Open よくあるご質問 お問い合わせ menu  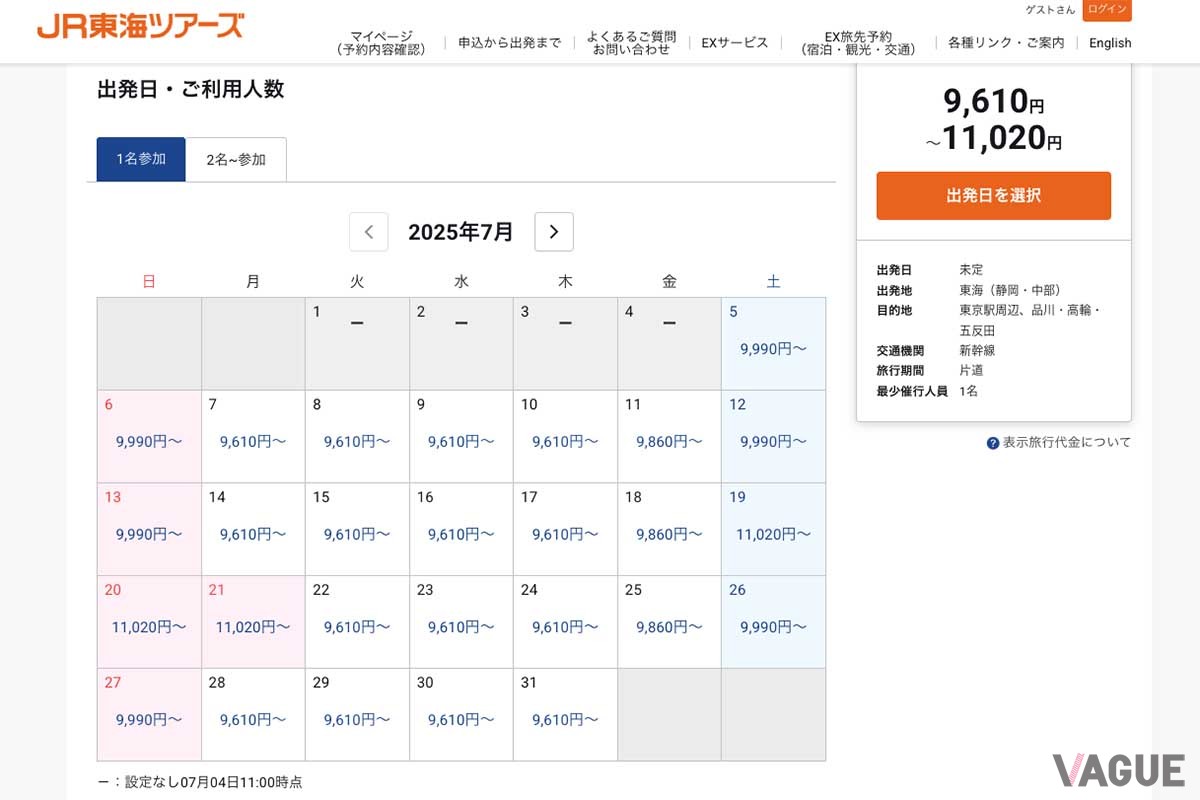pyautogui.click(x=631, y=42)
